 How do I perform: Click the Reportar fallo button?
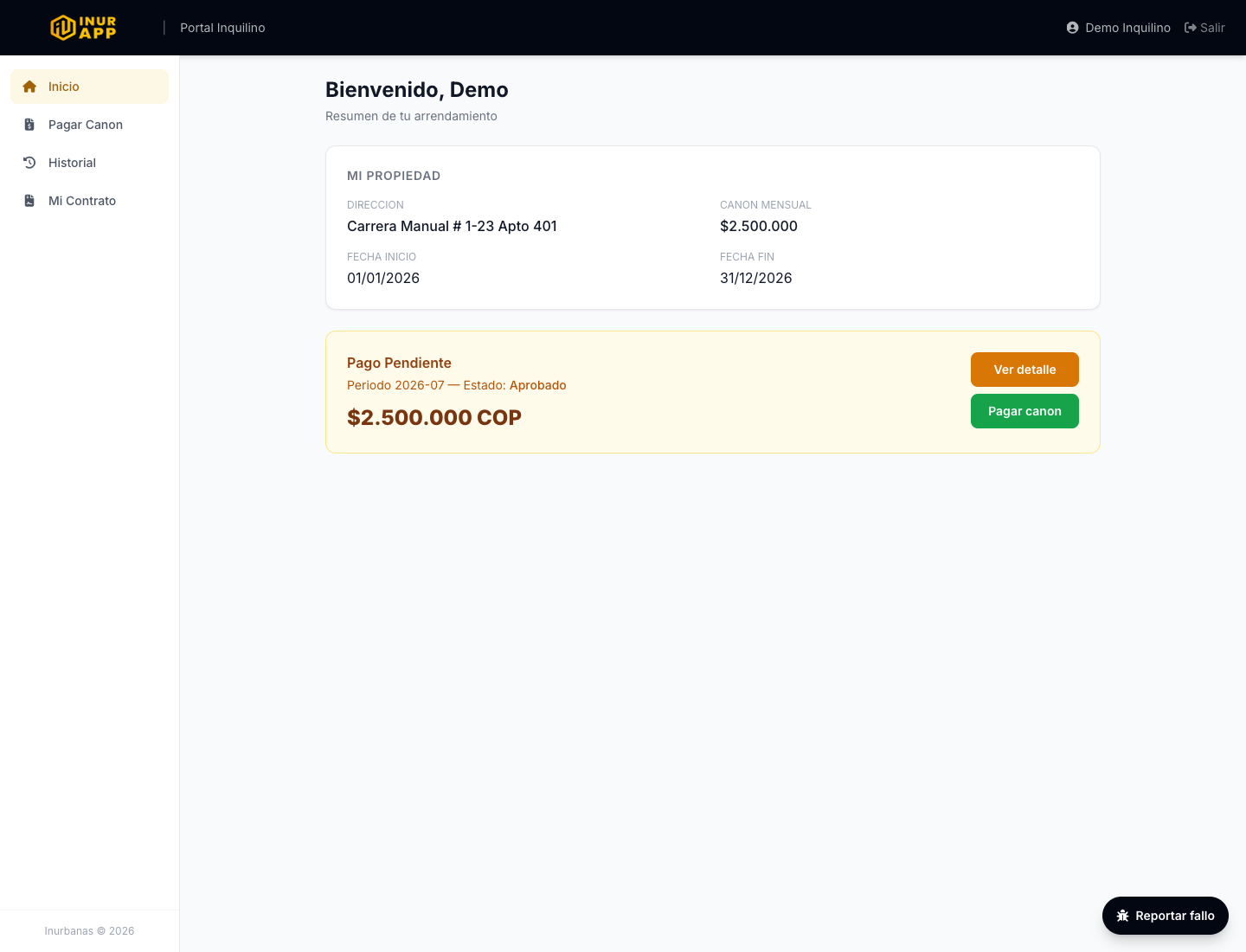[1166, 916]
